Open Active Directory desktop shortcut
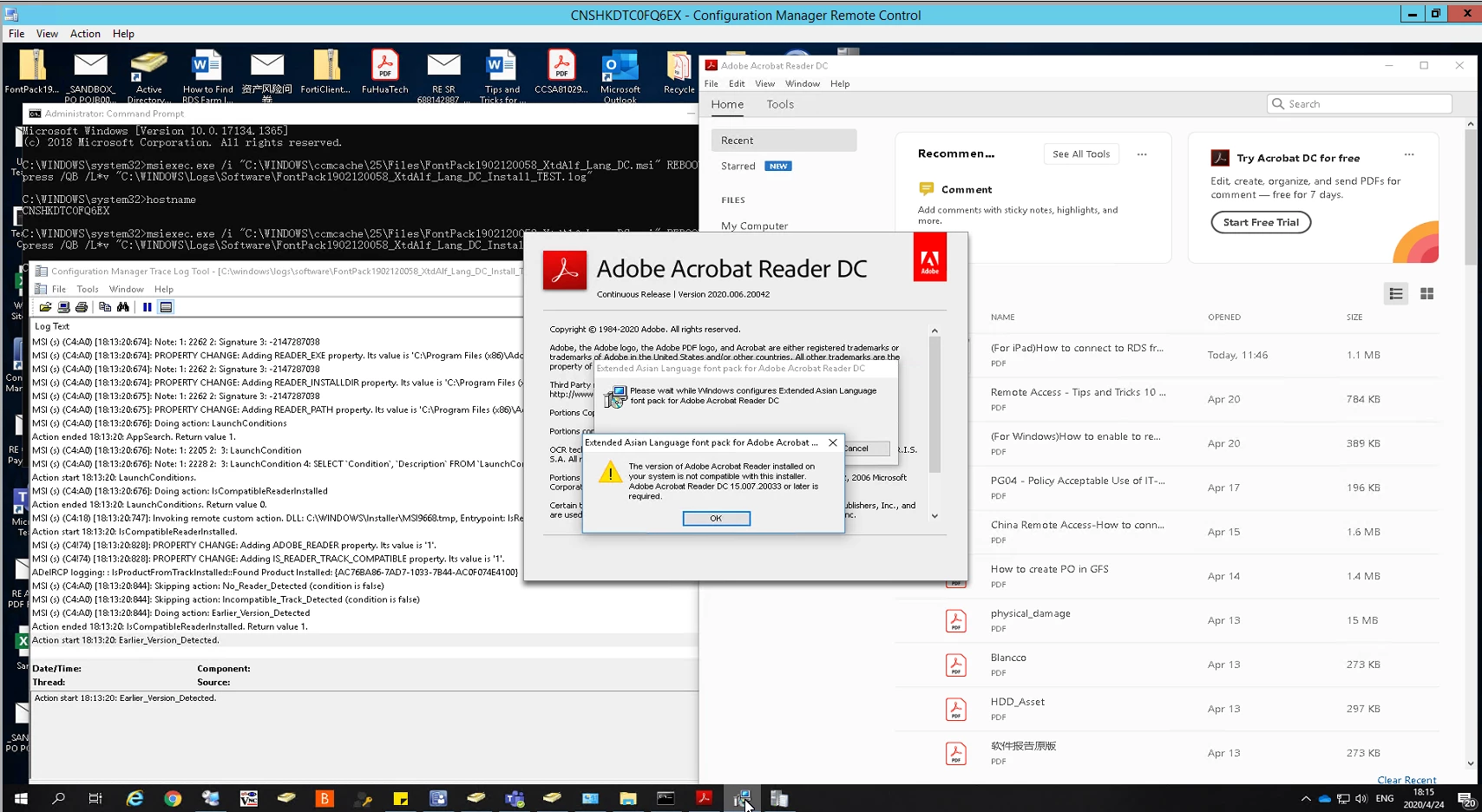1482x812 pixels. click(x=149, y=76)
